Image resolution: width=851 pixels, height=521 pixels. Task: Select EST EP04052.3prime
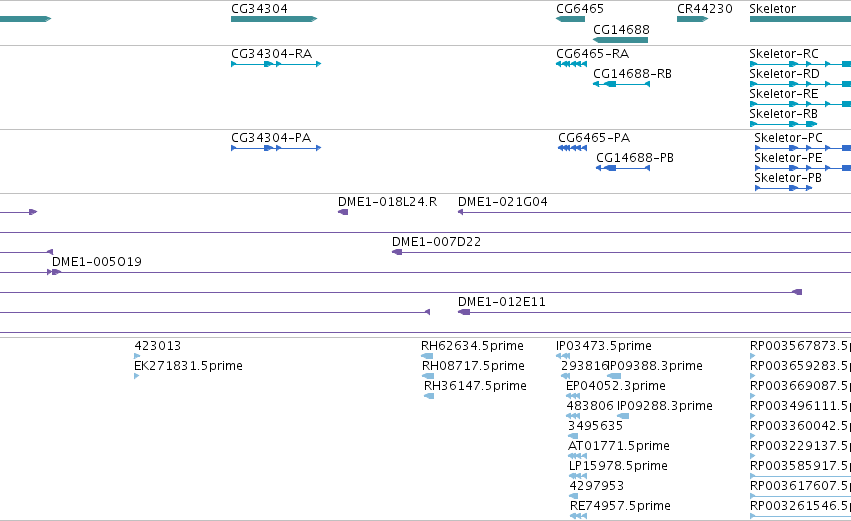click(x=615, y=386)
